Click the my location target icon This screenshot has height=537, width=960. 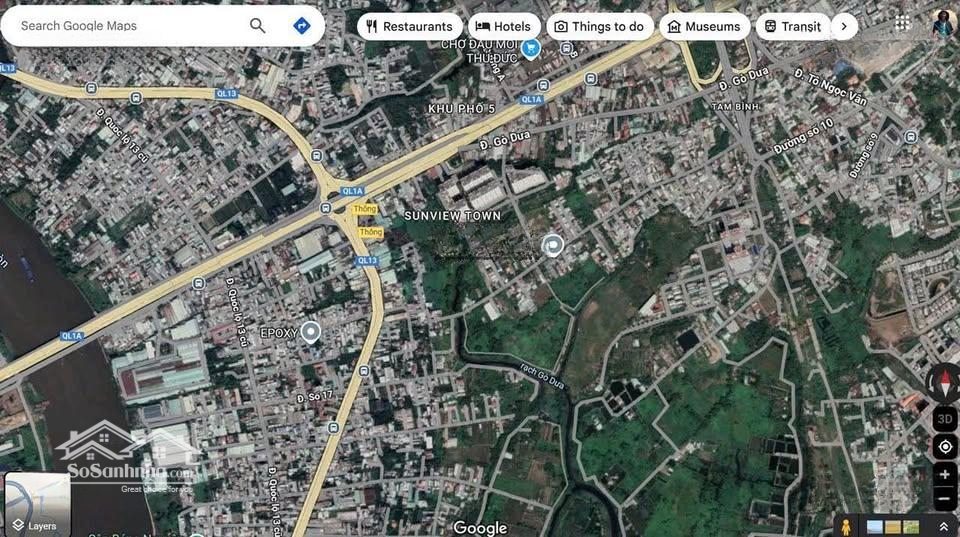[x=945, y=447]
